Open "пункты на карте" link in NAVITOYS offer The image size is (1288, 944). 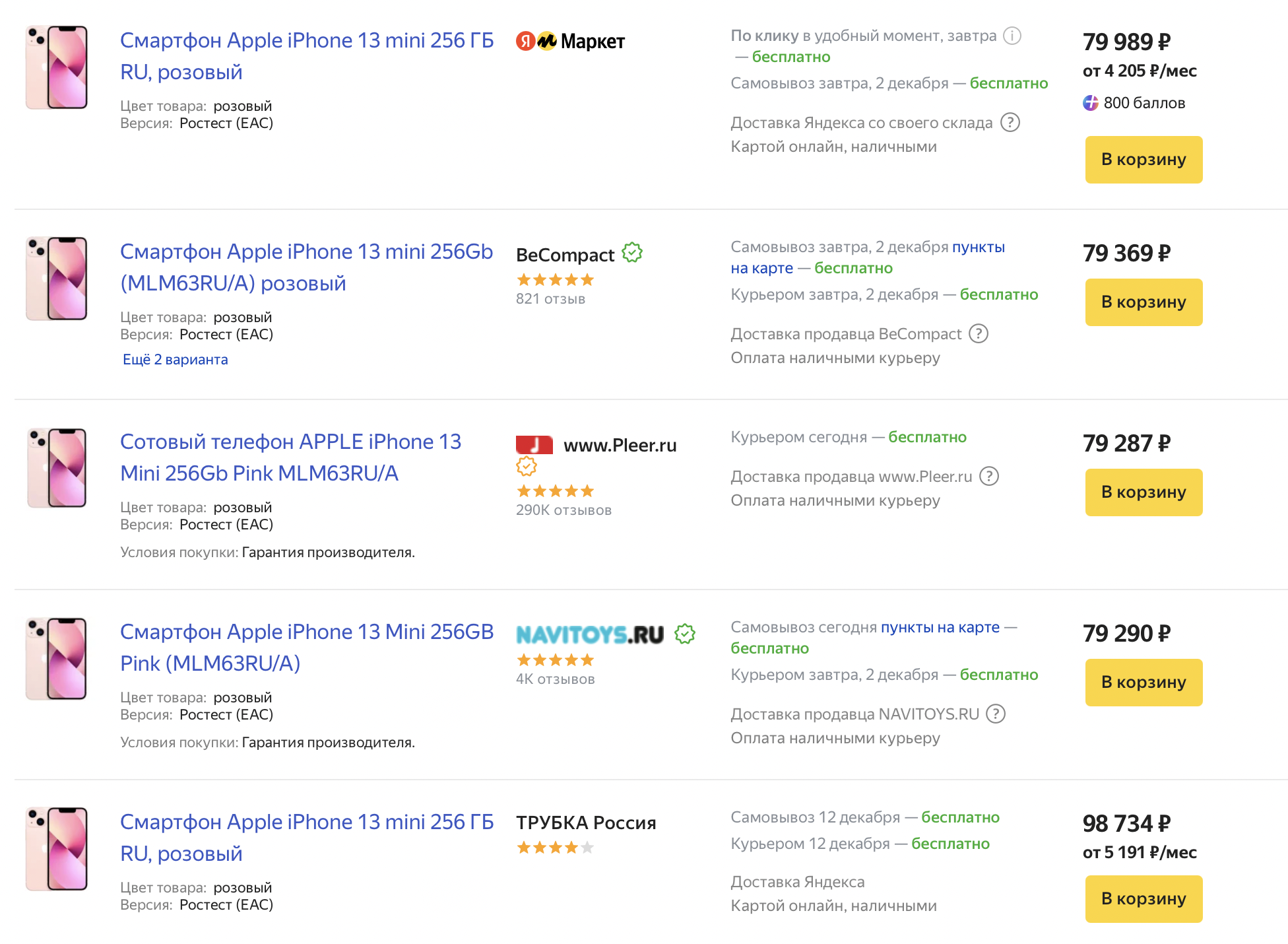click(940, 627)
